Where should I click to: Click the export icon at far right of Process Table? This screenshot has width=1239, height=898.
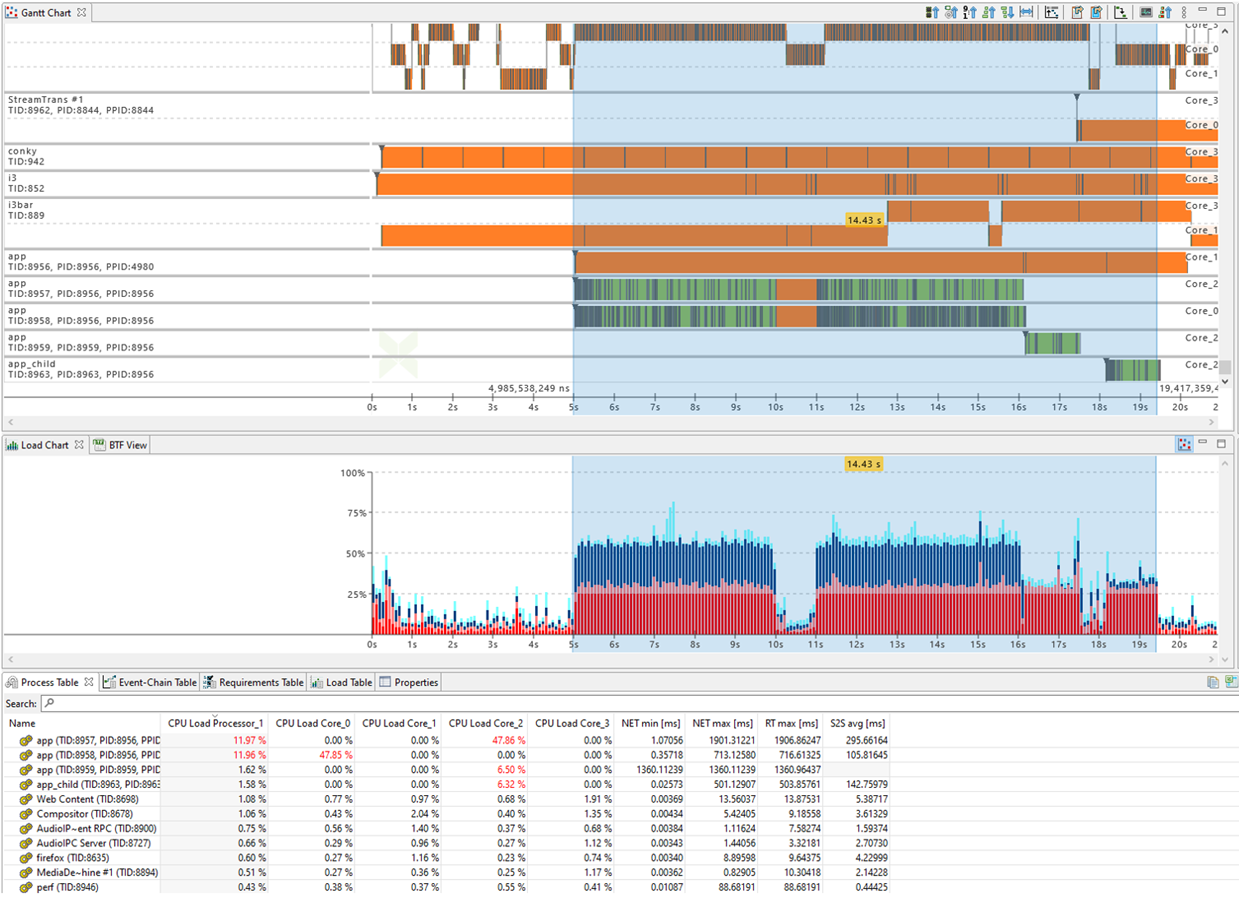tap(1230, 682)
